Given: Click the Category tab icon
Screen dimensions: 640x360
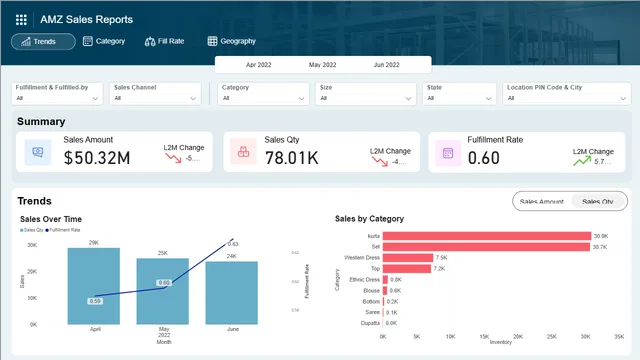Looking at the screenshot, I should [x=87, y=41].
